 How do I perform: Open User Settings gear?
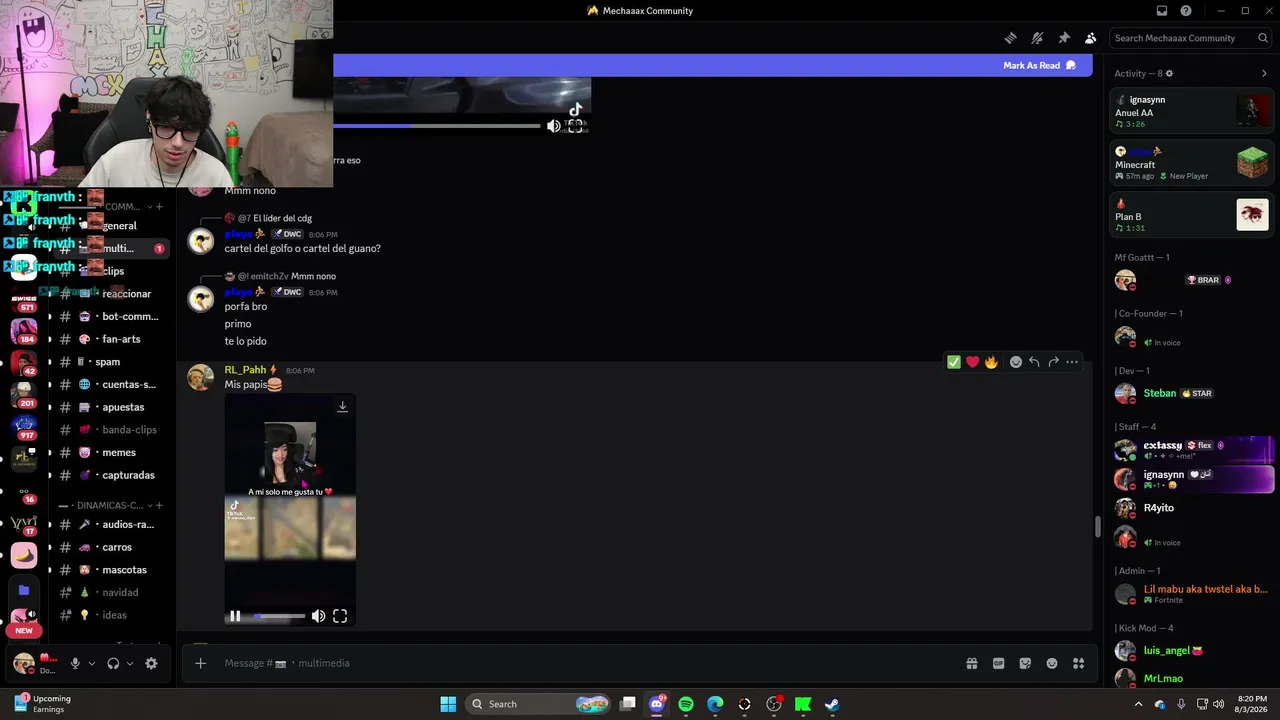(151, 663)
